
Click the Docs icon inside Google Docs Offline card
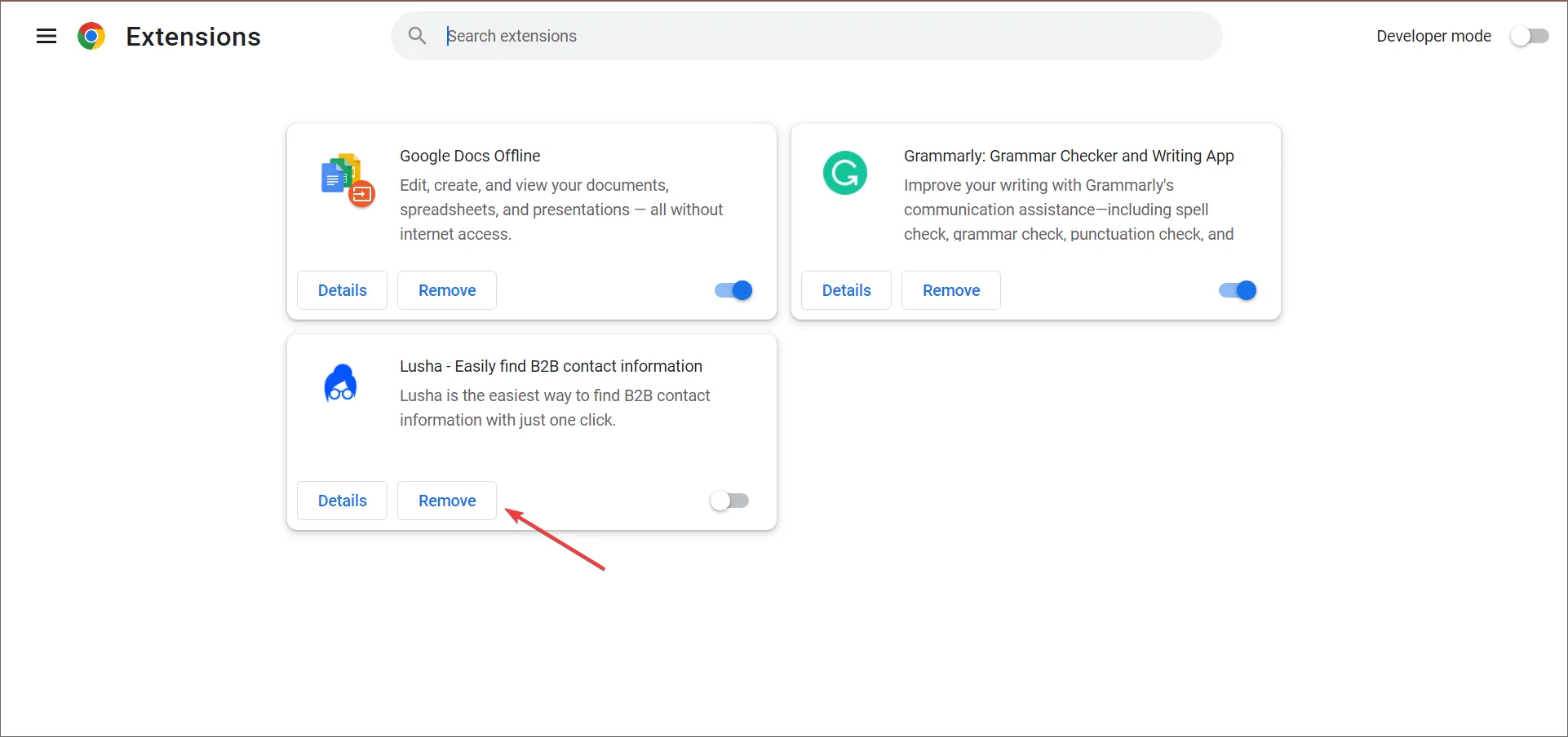pos(347,179)
